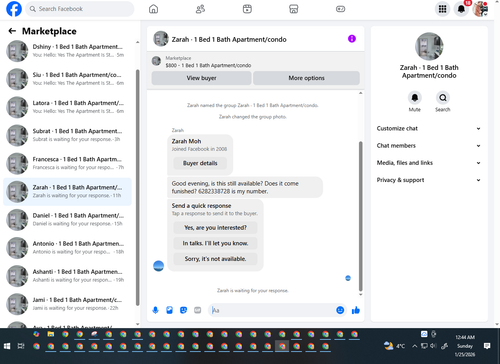
Task: Open the Reels video icon
Action: (247, 9)
